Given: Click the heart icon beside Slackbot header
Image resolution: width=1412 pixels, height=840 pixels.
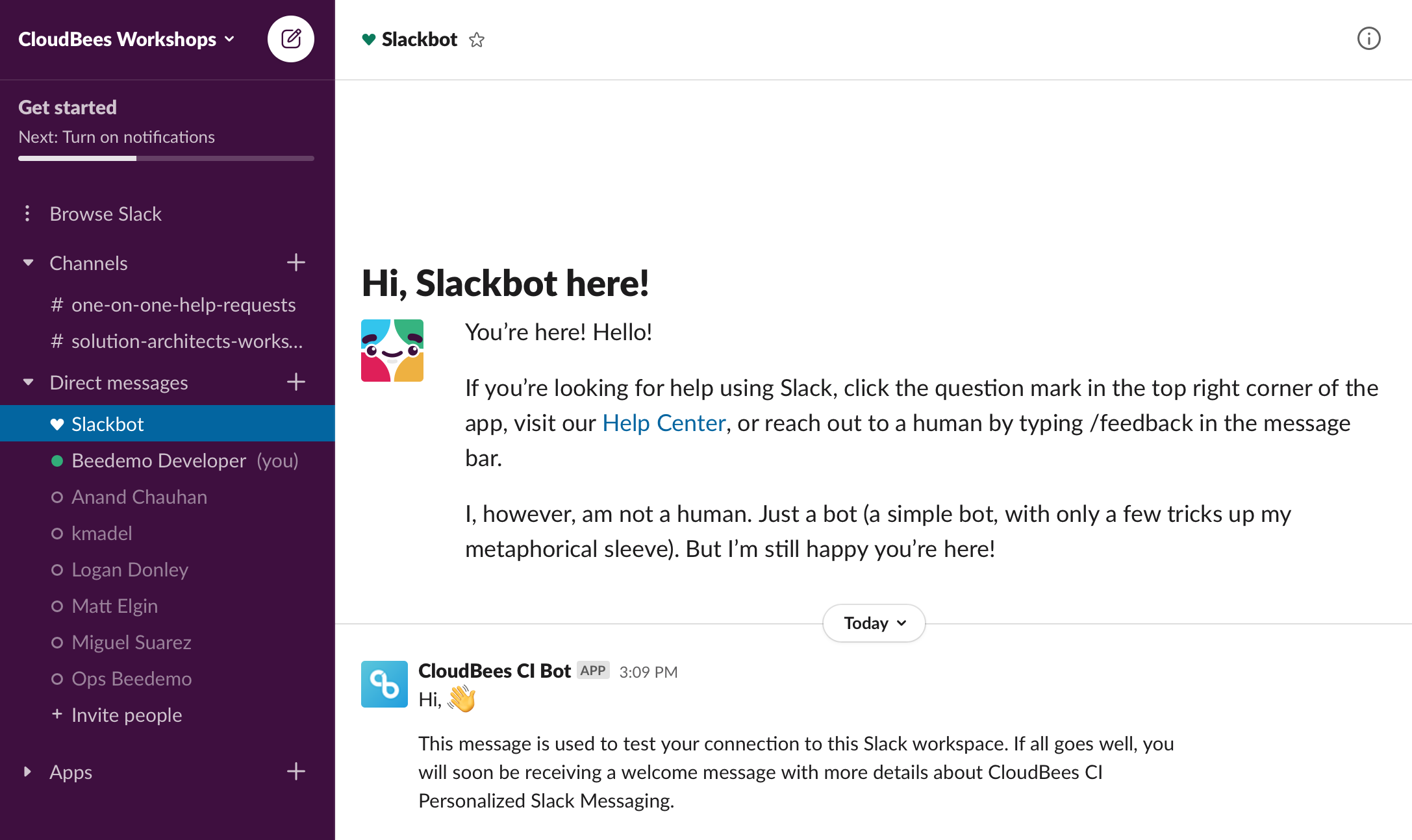Looking at the screenshot, I should click(369, 39).
